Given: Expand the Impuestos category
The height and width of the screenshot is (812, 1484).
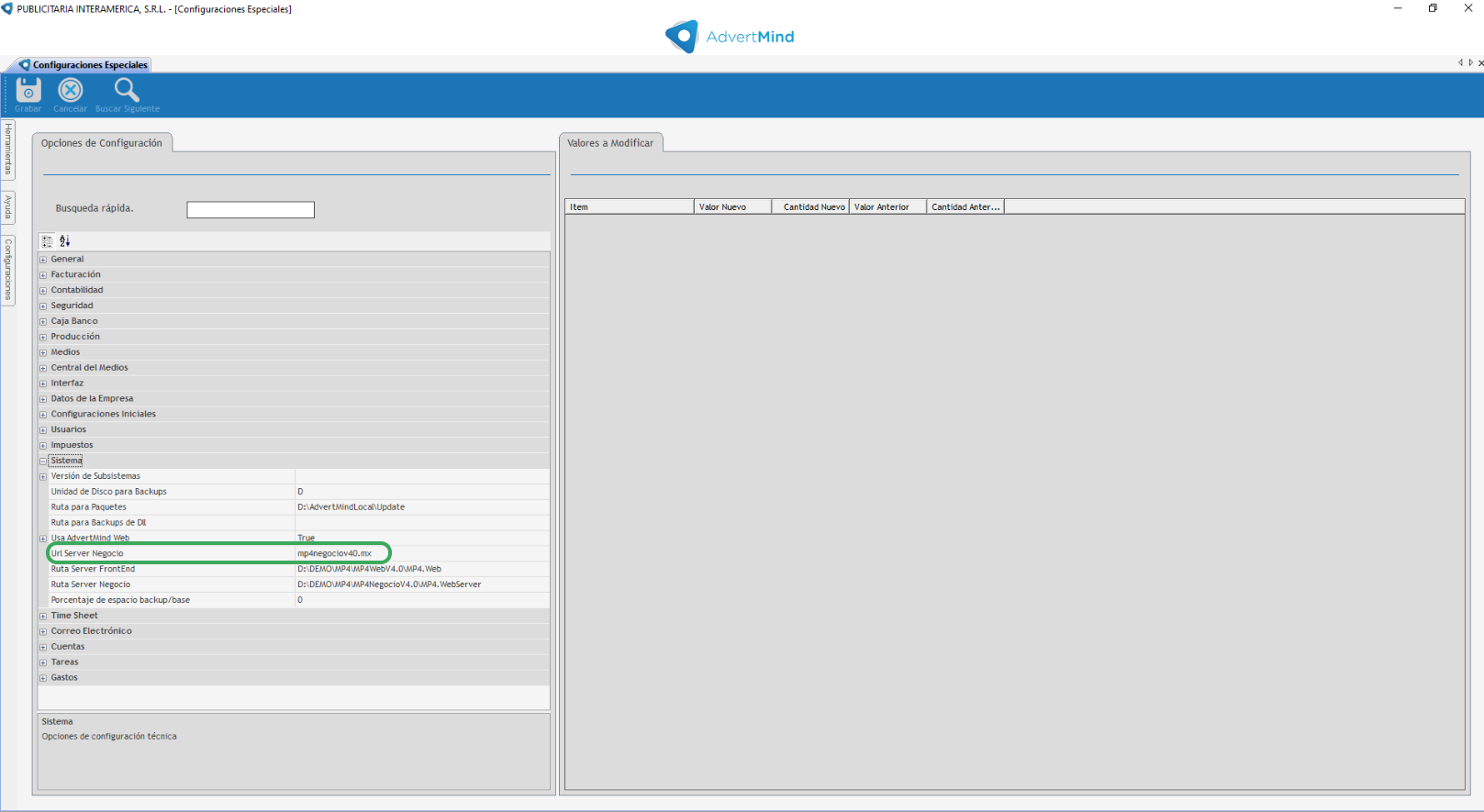Looking at the screenshot, I should click(x=43, y=446).
